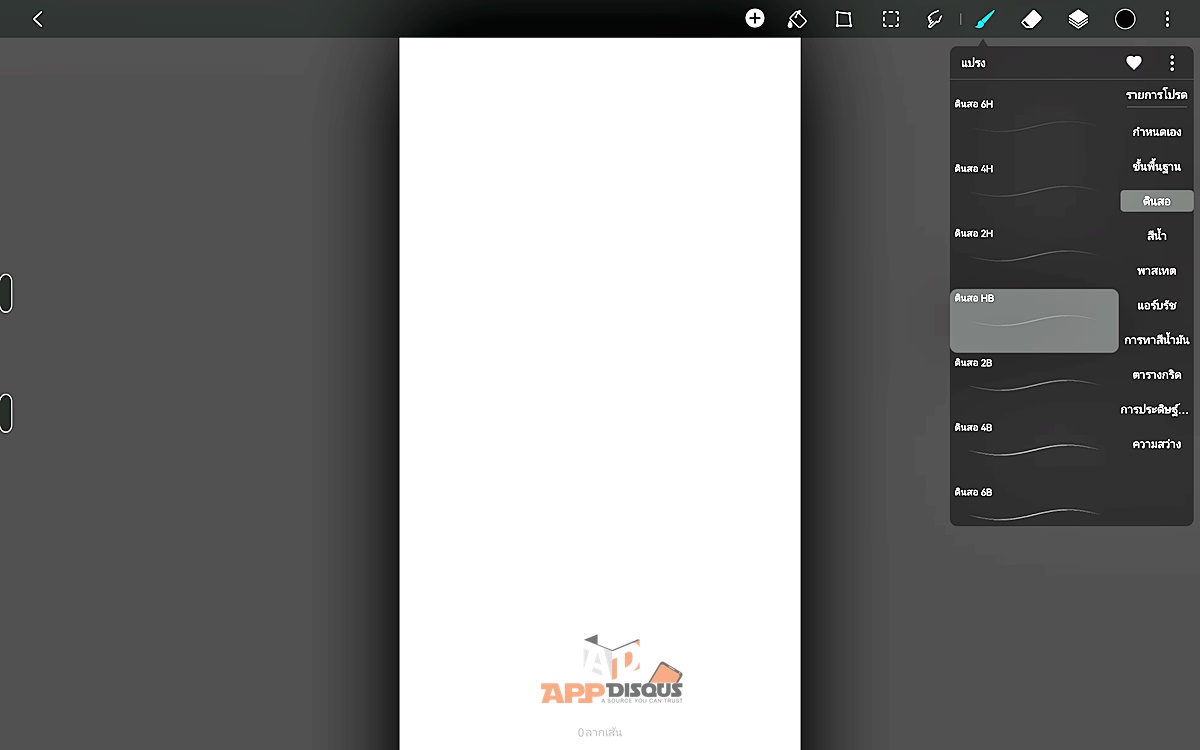Select the cyan brush tool

(x=985, y=19)
